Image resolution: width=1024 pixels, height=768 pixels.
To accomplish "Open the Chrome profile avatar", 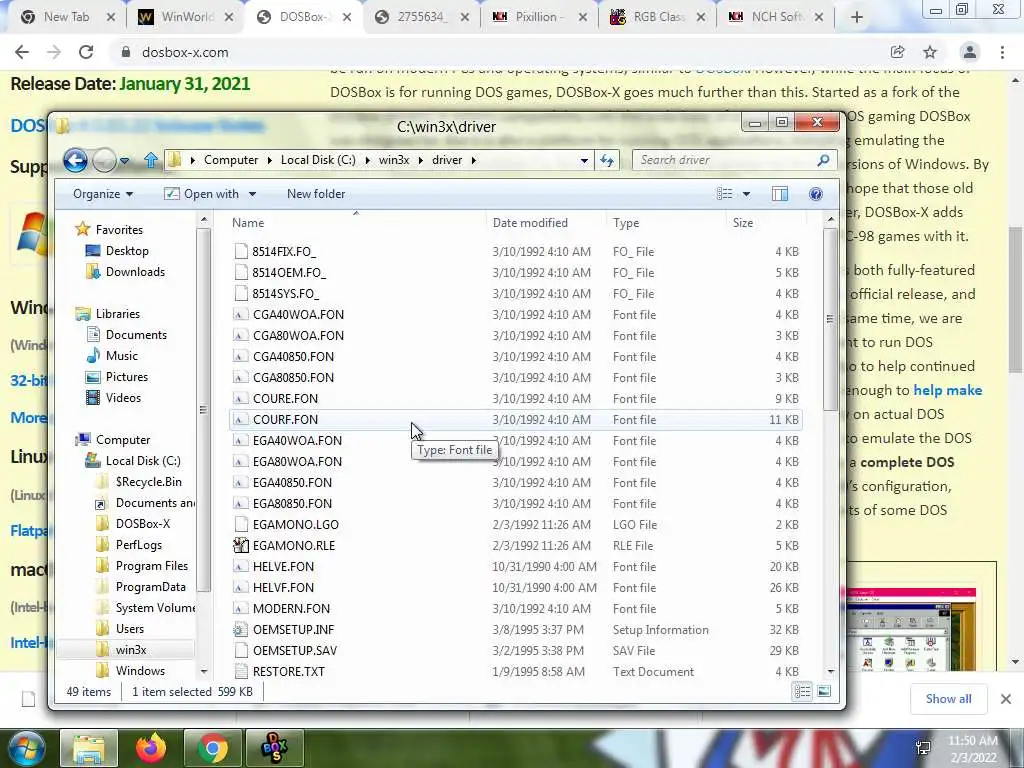I will pos(970,52).
